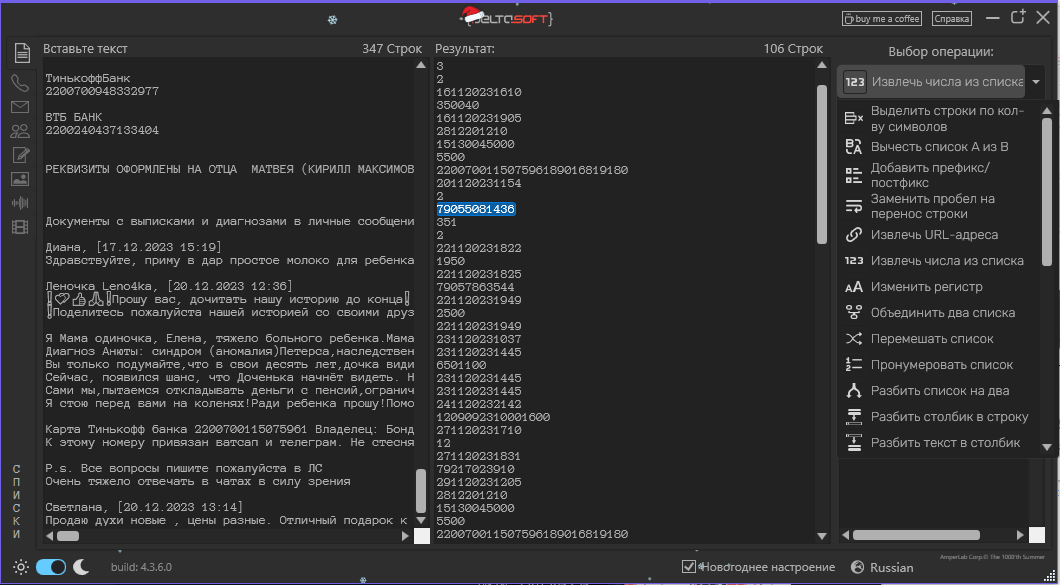Click the СПИСКИ vertical label in sidebar
The height and width of the screenshot is (585, 1060).
pyautogui.click(x=16, y=502)
